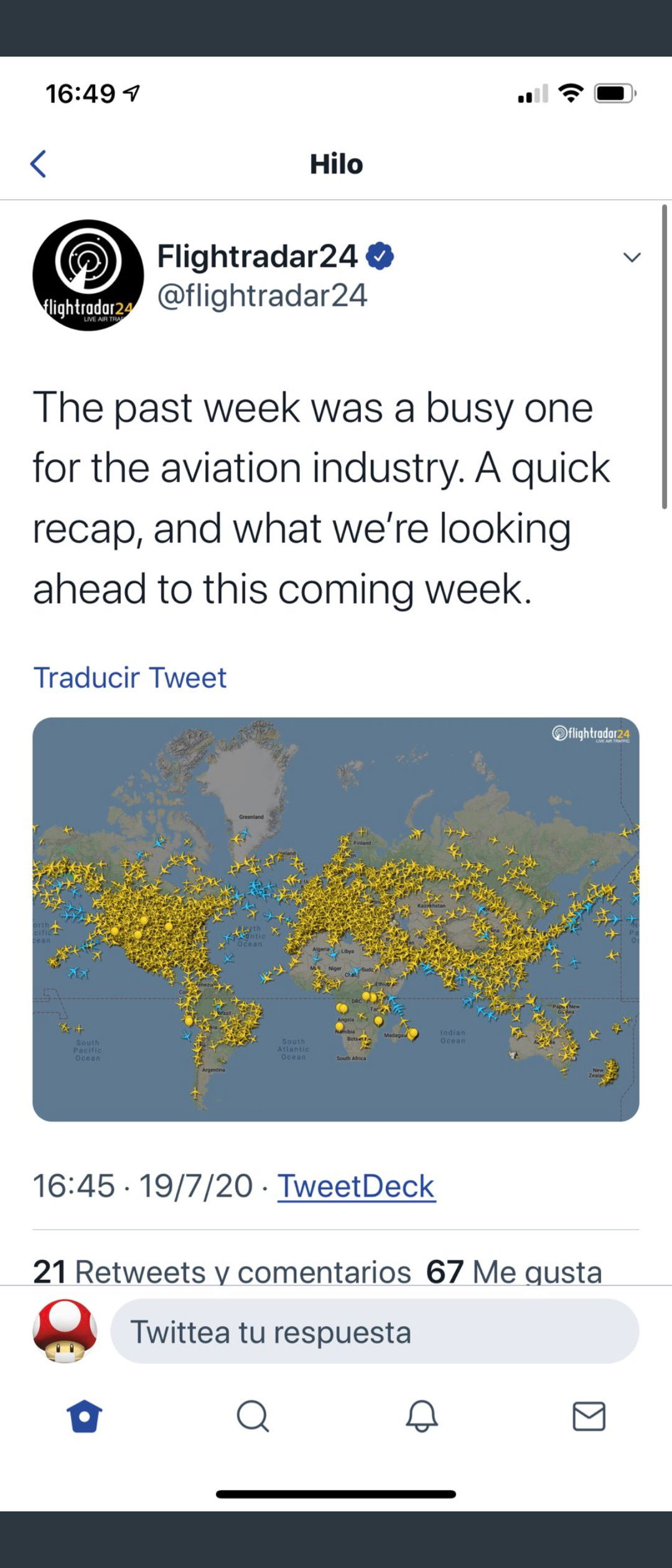Viewport: 672px width, 1568px height.
Task: Tap the Twittea tu respuesta field
Action: pyautogui.click(x=375, y=1332)
